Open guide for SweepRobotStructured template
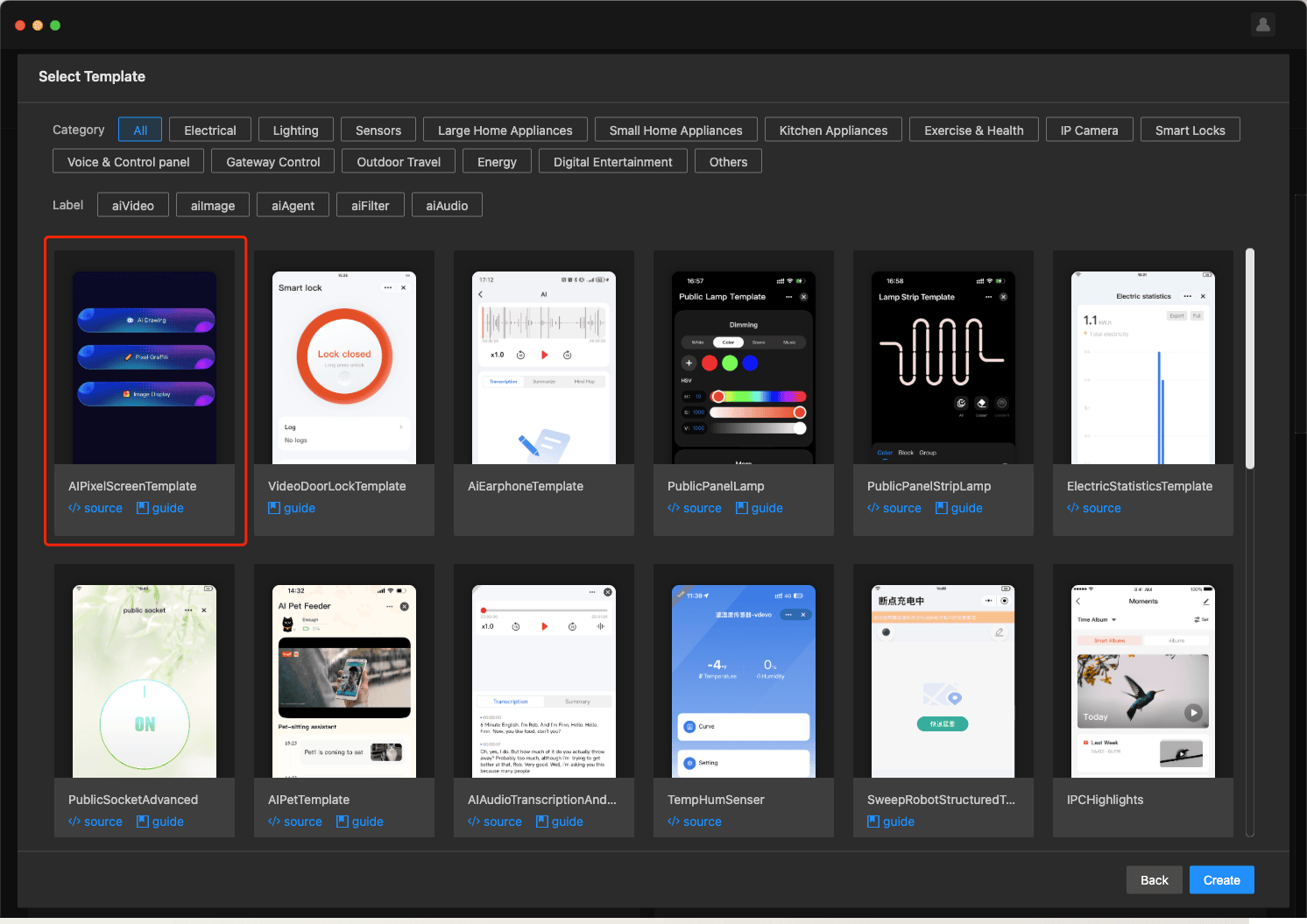 click(x=890, y=822)
